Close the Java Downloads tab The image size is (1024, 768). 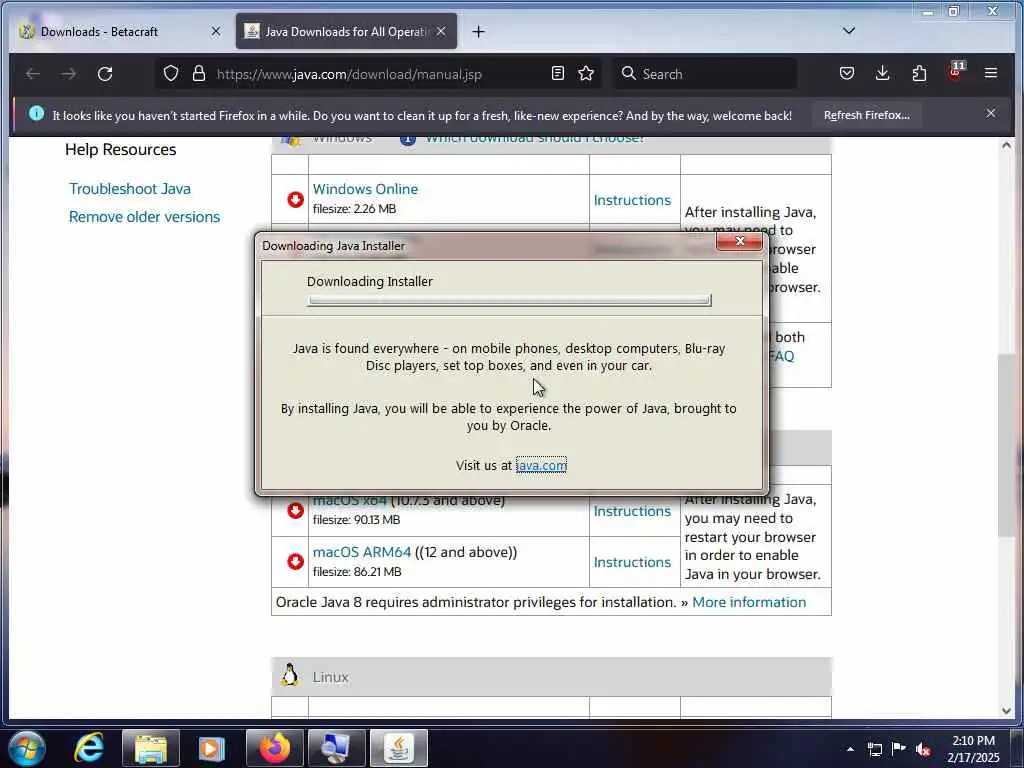[441, 31]
